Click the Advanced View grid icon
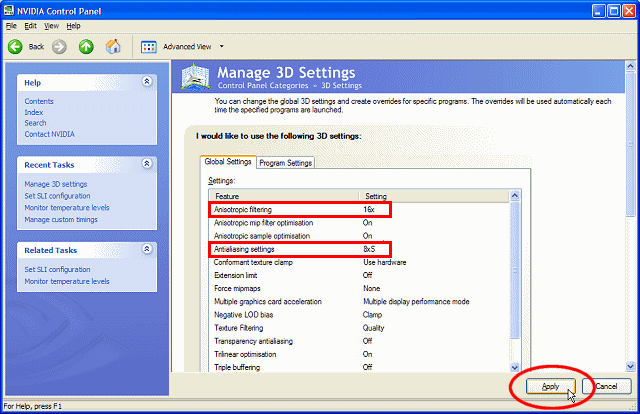640x414 pixels. coord(149,47)
